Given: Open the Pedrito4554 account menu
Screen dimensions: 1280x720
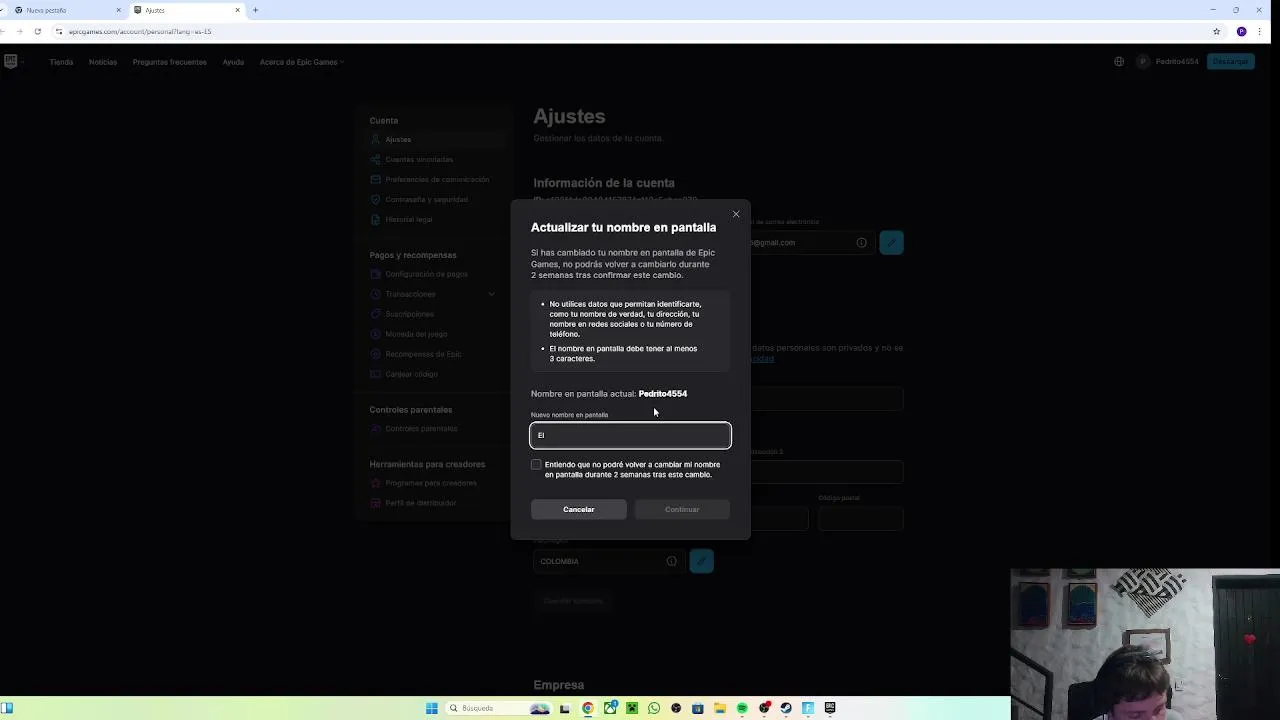Looking at the screenshot, I should [1168, 61].
